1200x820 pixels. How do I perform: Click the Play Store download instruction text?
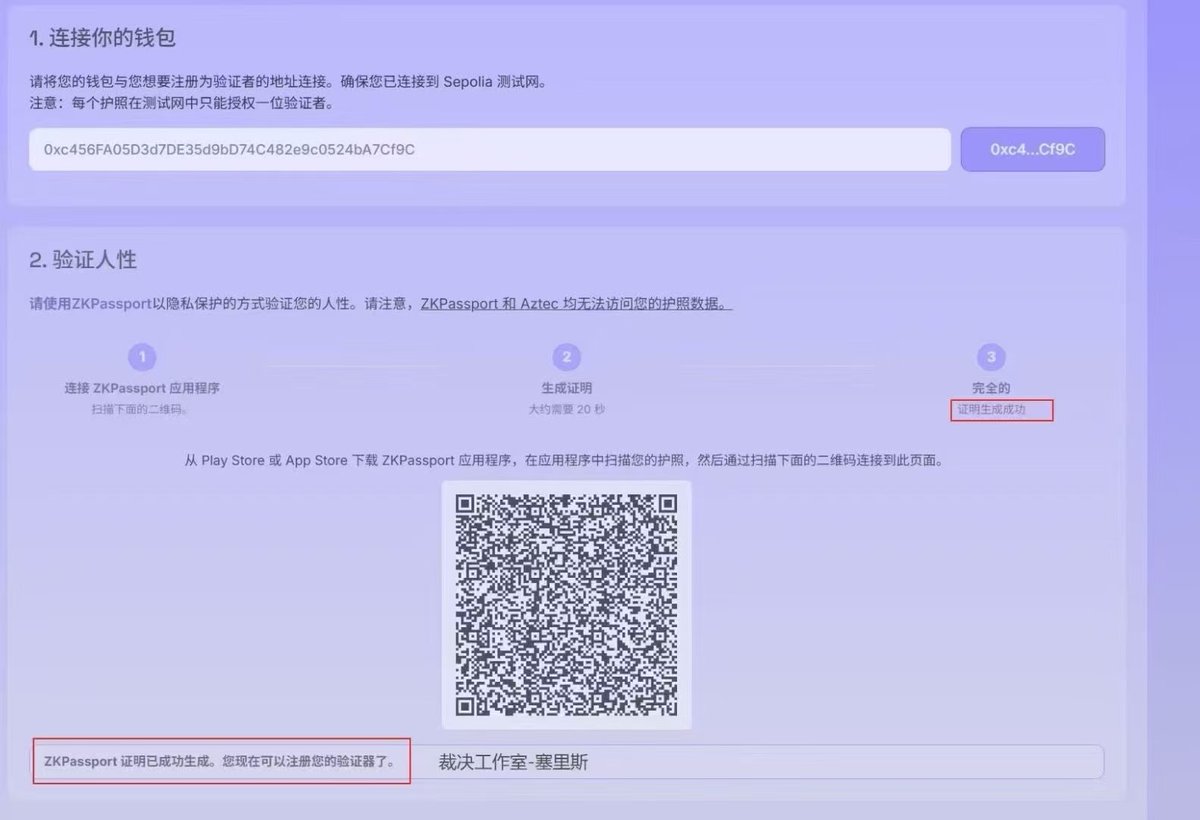click(x=563, y=461)
